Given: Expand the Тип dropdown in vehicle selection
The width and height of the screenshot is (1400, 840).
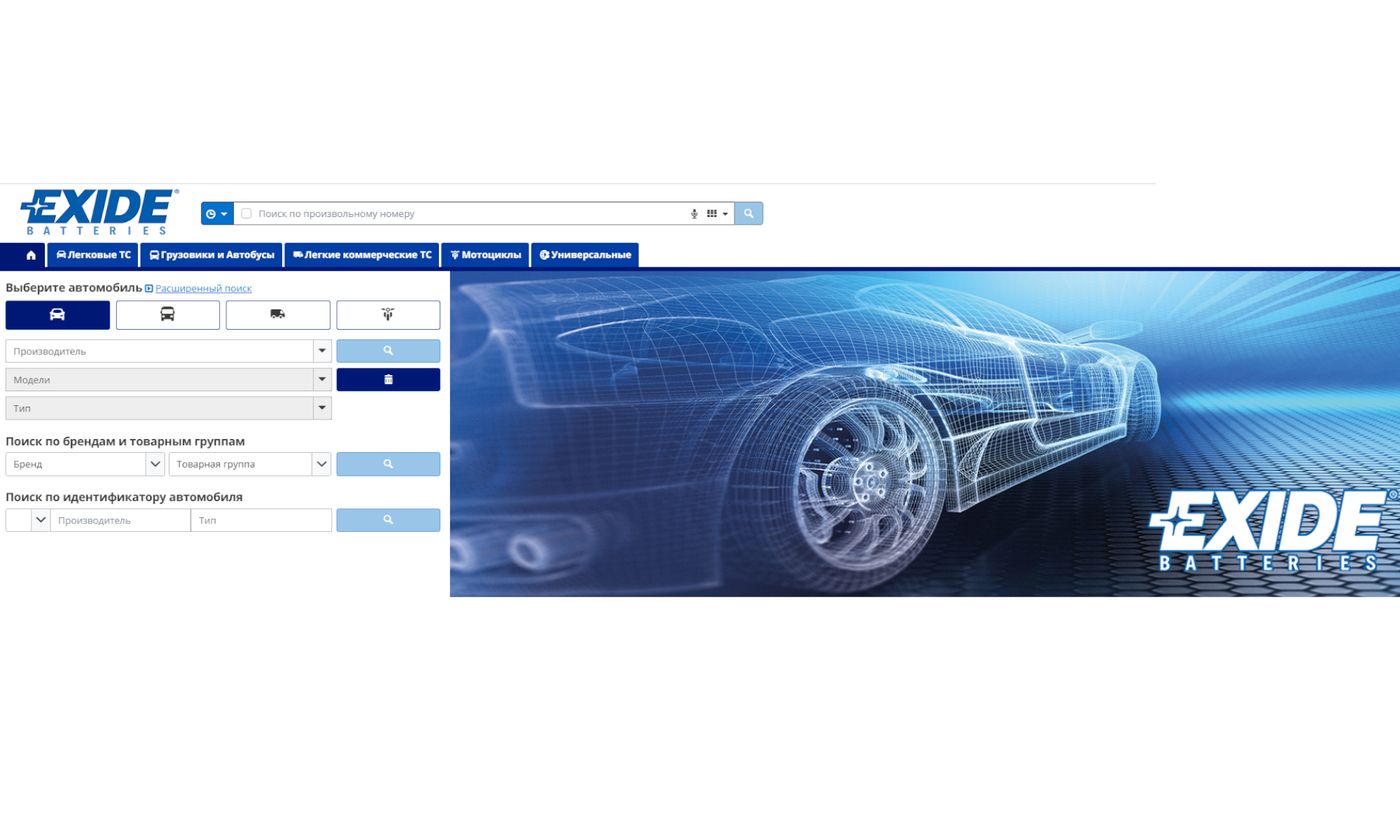Looking at the screenshot, I should (x=322, y=408).
